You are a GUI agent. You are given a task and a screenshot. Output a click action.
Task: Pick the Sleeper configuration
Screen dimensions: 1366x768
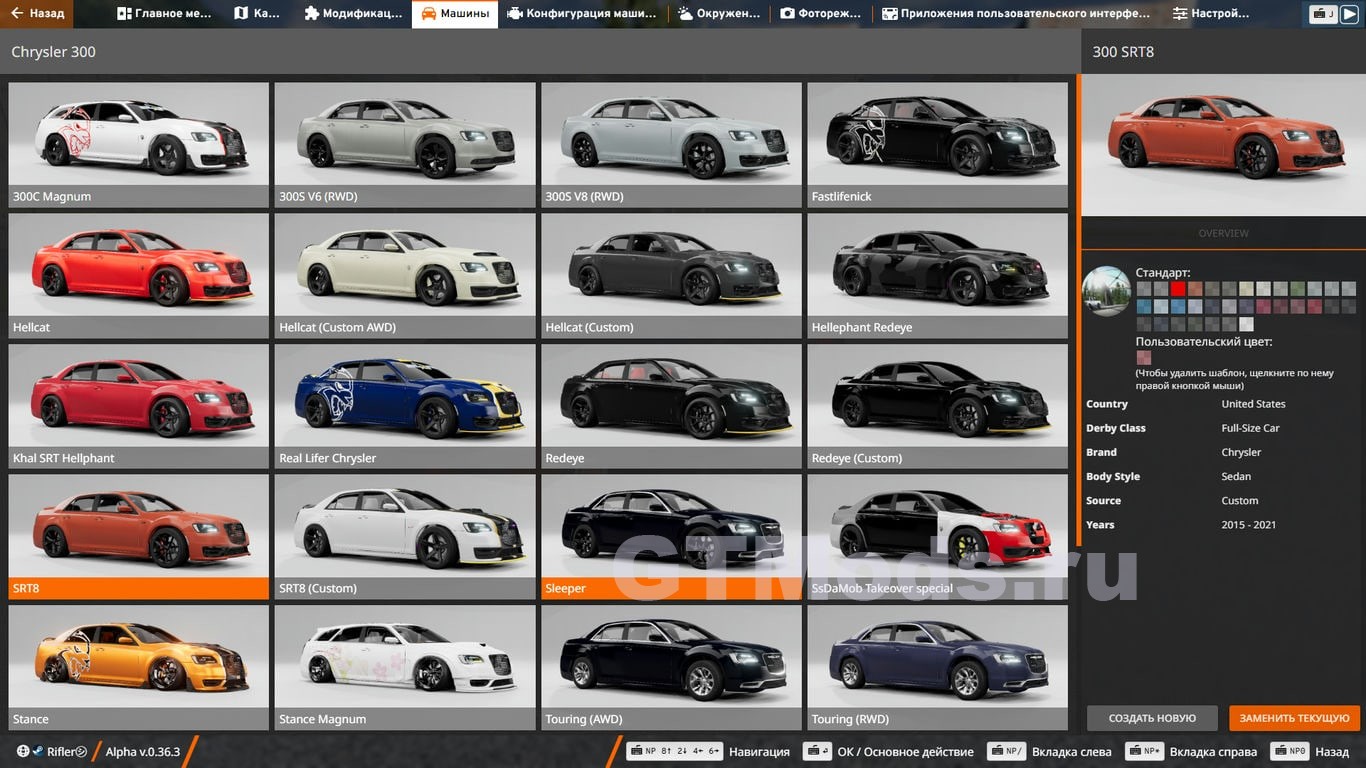671,536
